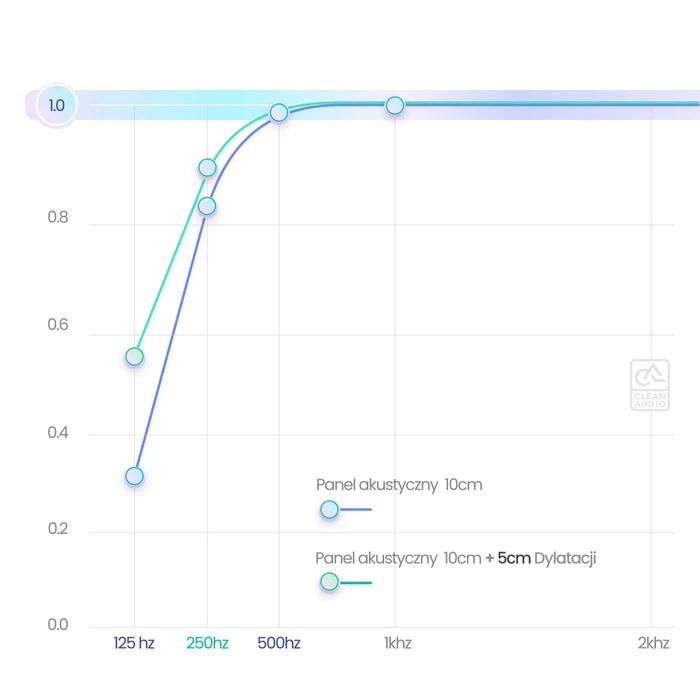Choose the 1khz x-axis label
This screenshot has height=700, width=700.
point(397,643)
